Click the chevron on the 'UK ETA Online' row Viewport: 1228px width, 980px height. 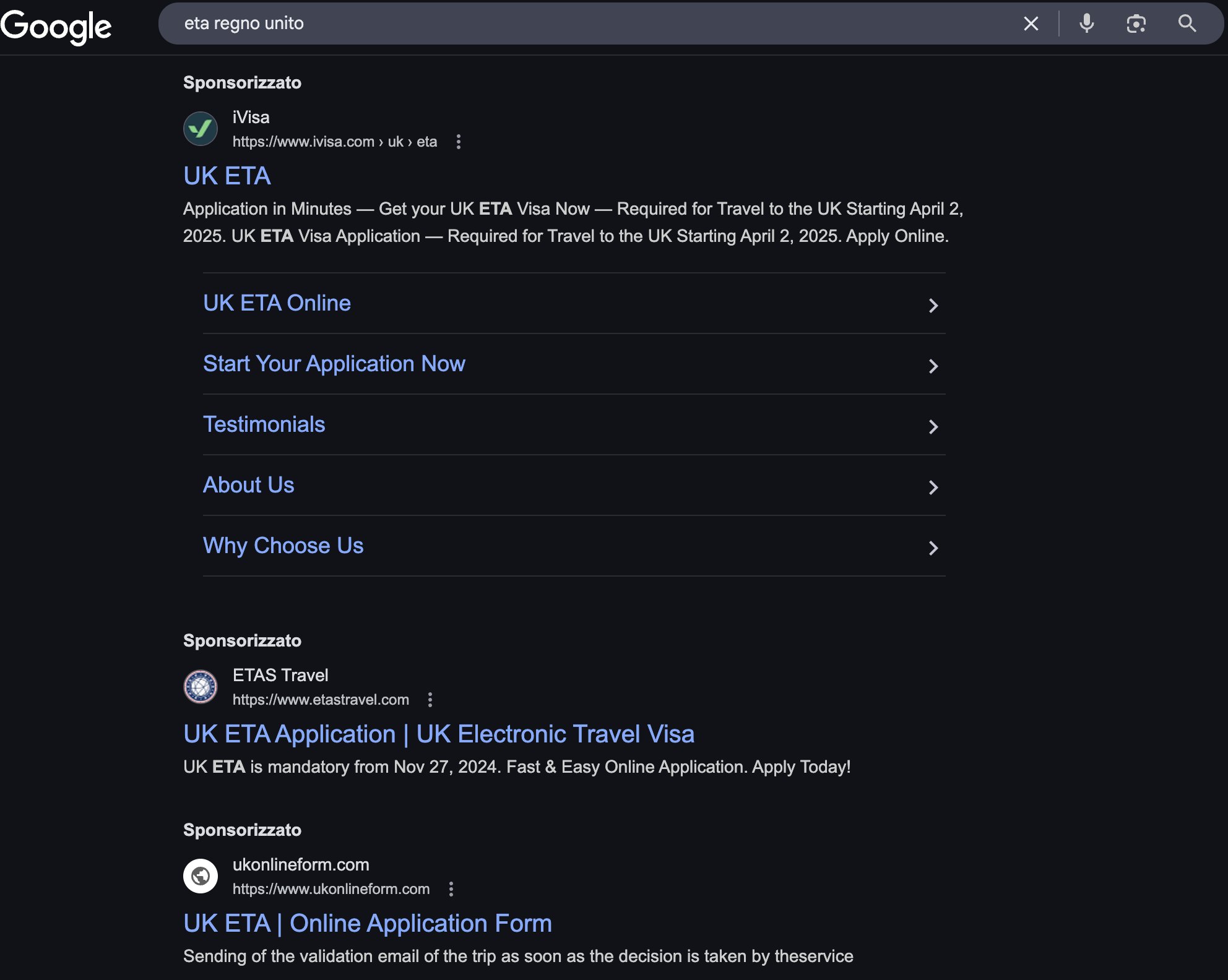pyautogui.click(x=933, y=305)
